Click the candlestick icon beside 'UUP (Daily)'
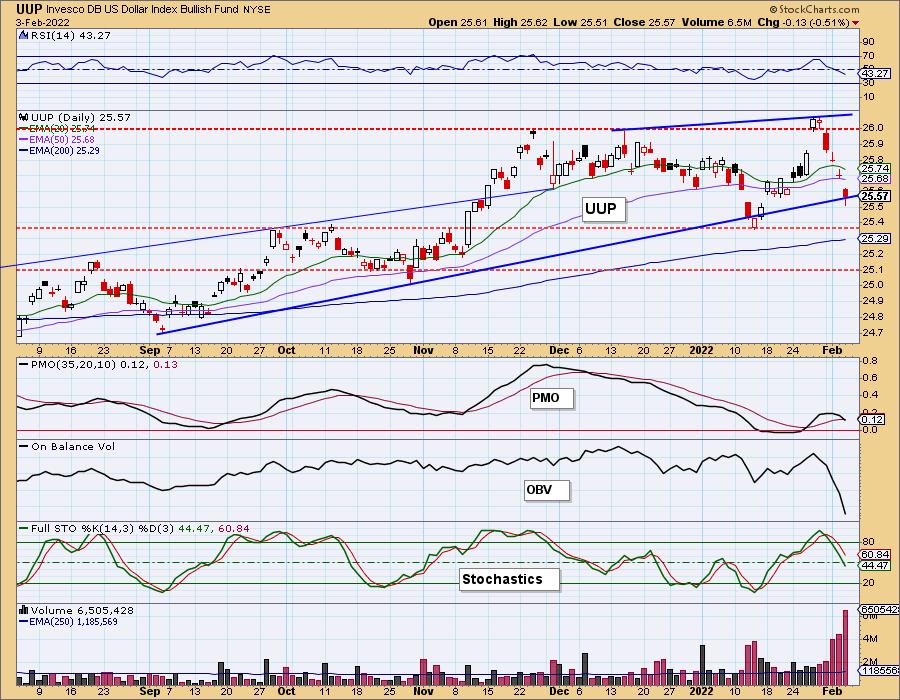The width and height of the screenshot is (900, 700). [x=24, y=117]
